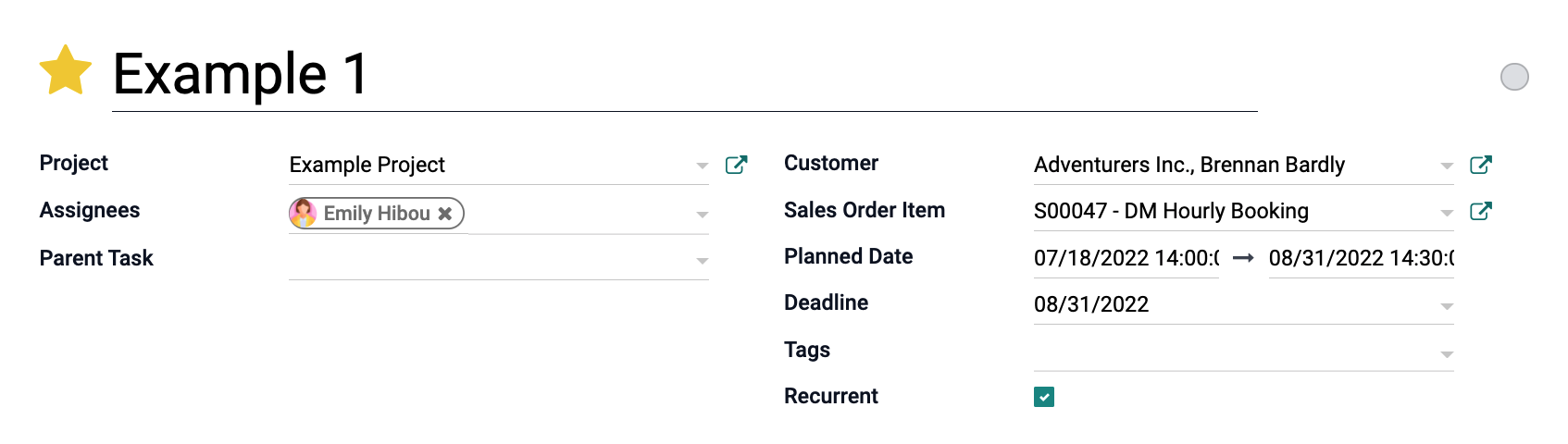
Task: Click the grey kanban state circle
Action: tap(1514, 77)
